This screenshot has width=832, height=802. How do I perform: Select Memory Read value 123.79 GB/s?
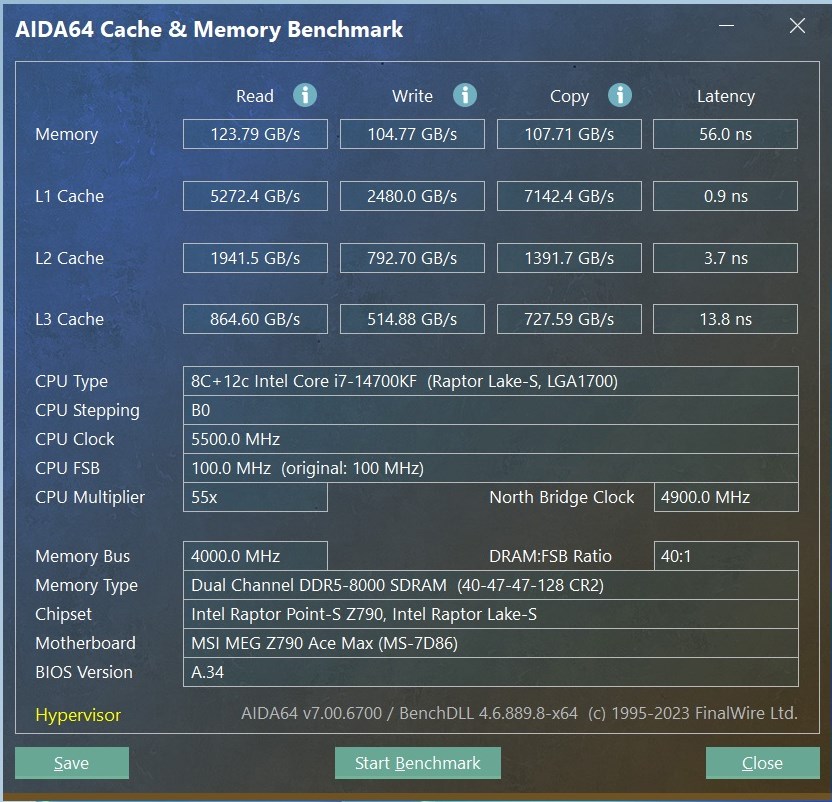click(255, 134)
